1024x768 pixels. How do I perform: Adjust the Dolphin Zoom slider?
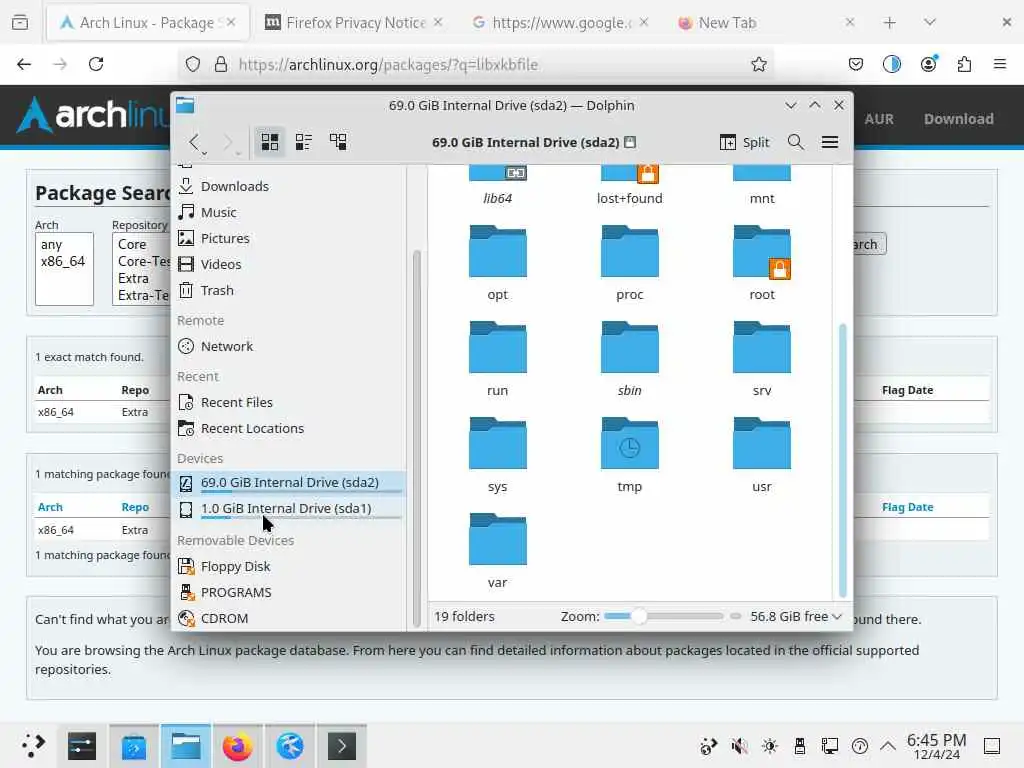[664, 616]
